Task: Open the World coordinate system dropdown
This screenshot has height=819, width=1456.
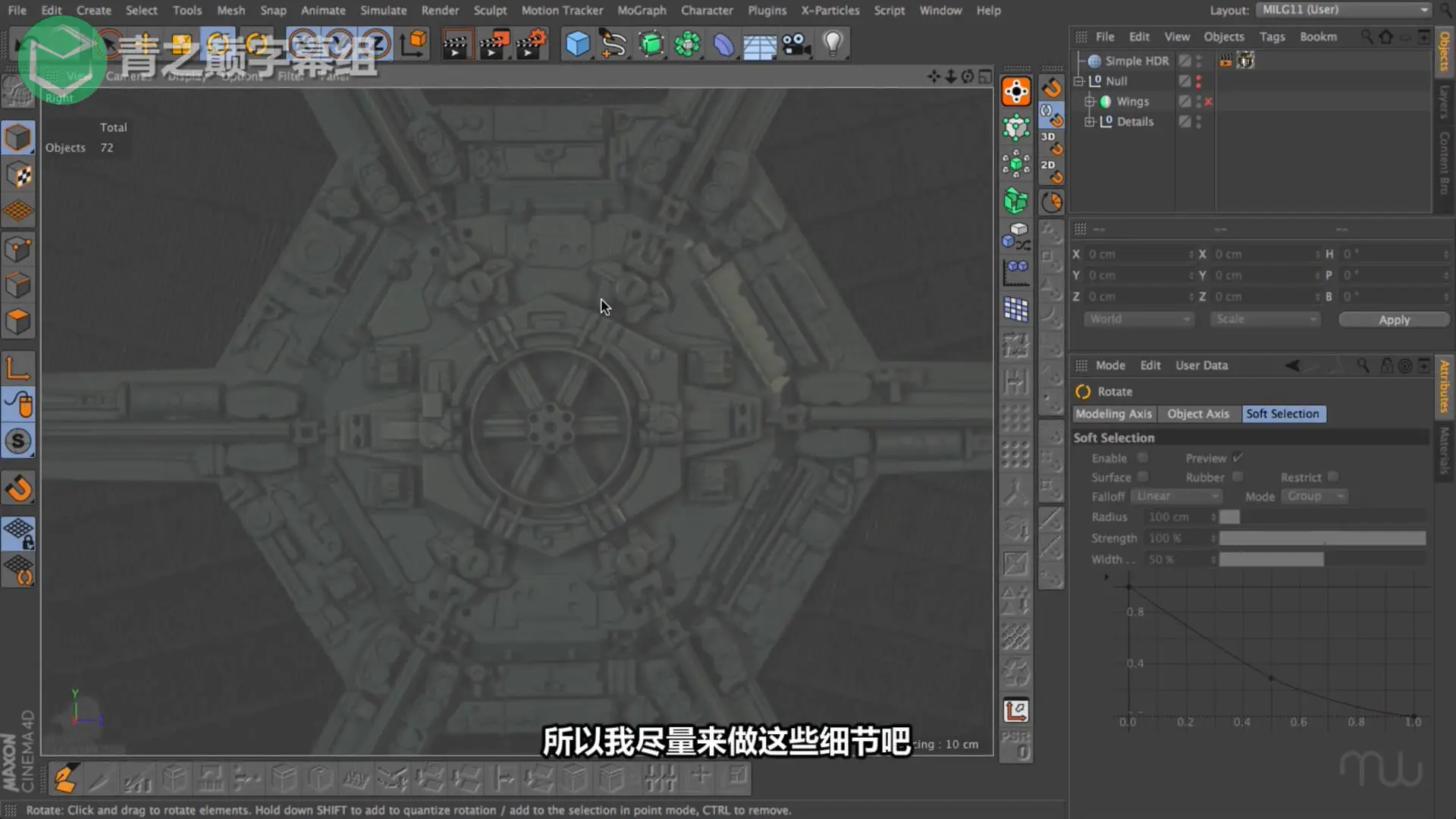Action: 1138,319
